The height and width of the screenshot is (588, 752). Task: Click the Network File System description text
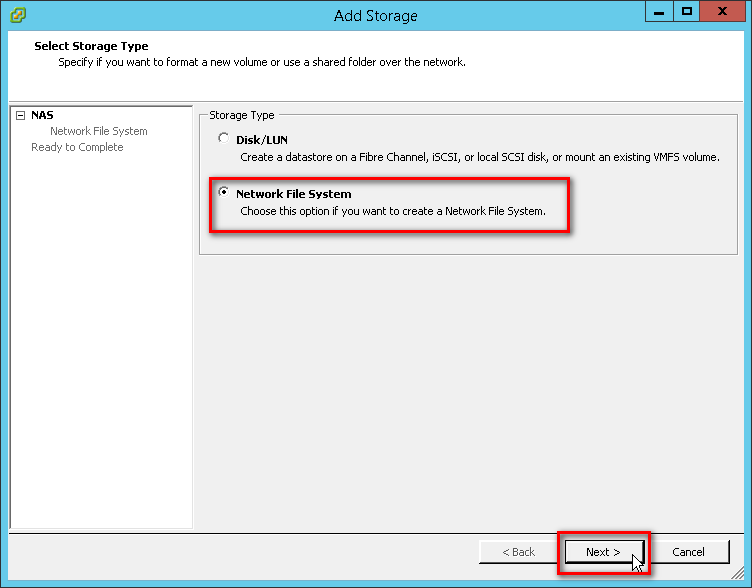point(393,211)
